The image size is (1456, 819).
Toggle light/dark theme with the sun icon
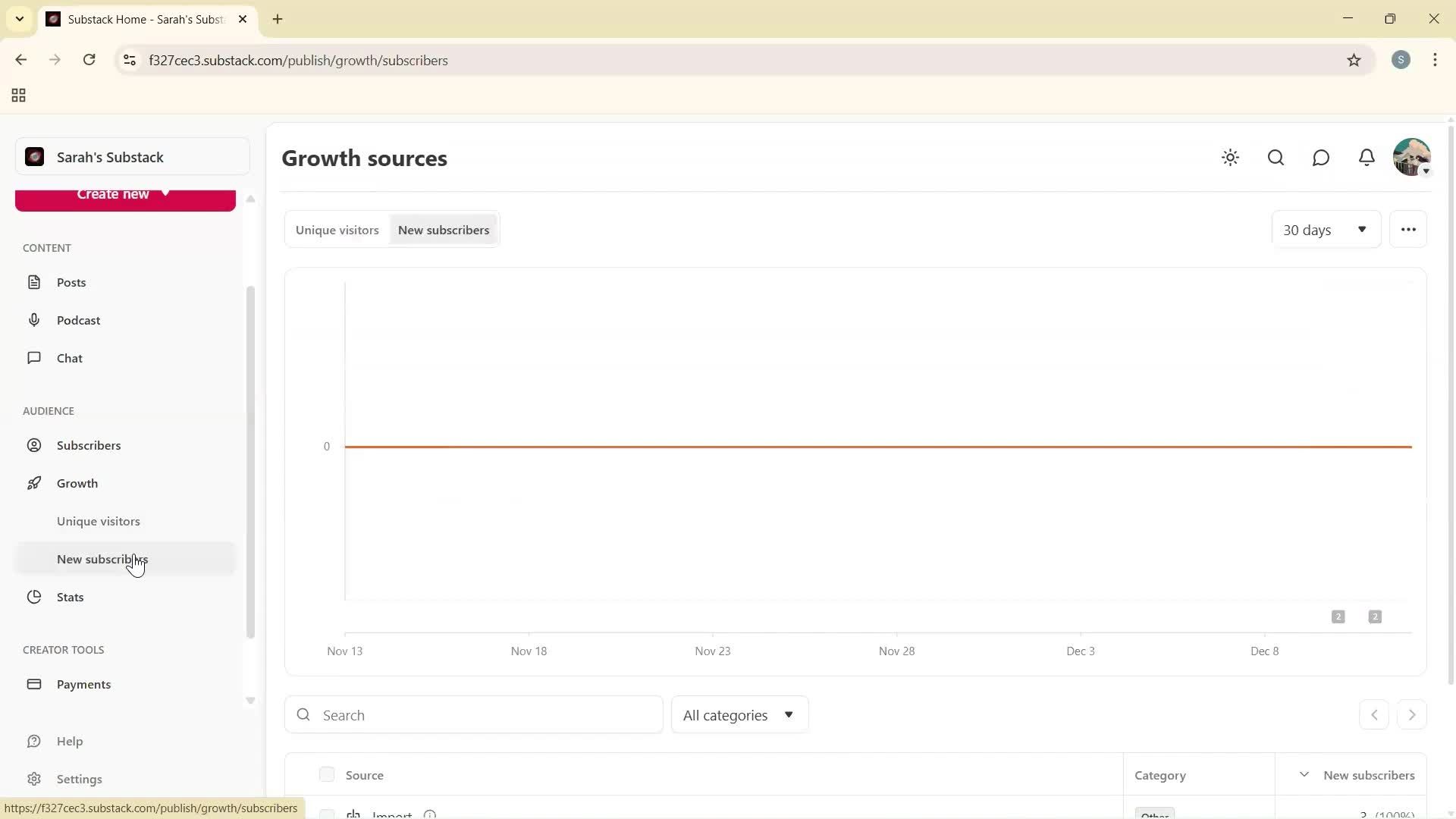pos(1230,158)
